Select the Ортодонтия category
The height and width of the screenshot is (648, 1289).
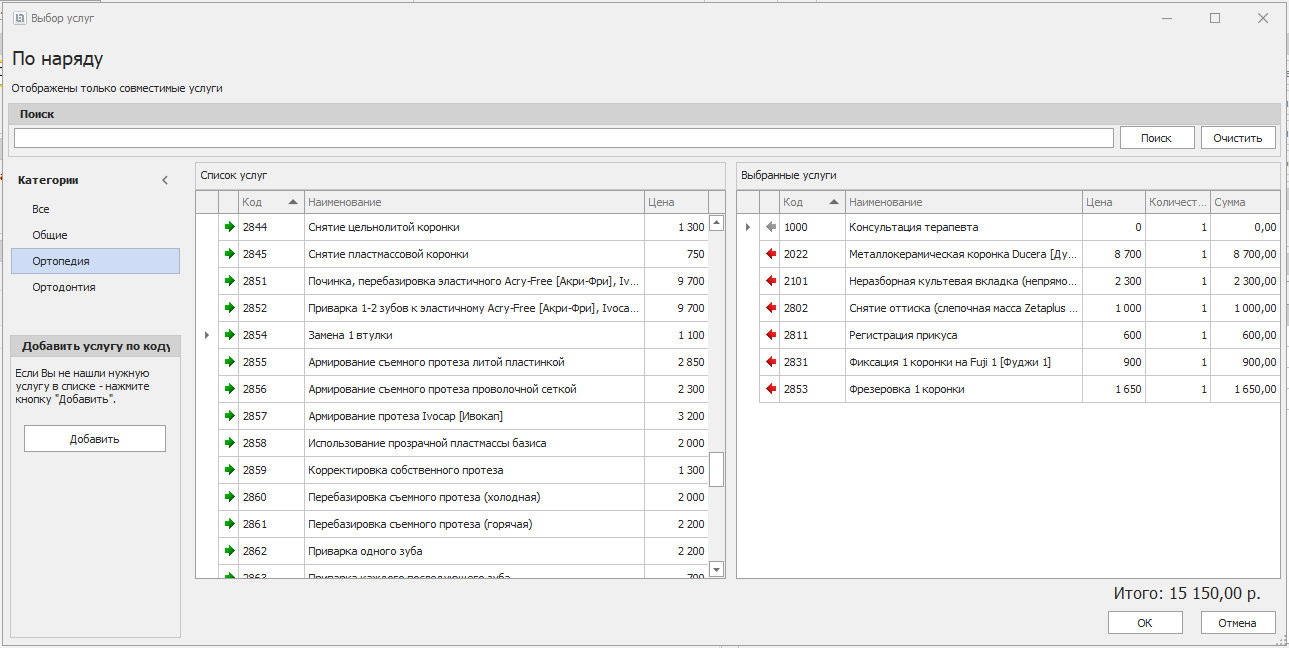coord(64,287)
